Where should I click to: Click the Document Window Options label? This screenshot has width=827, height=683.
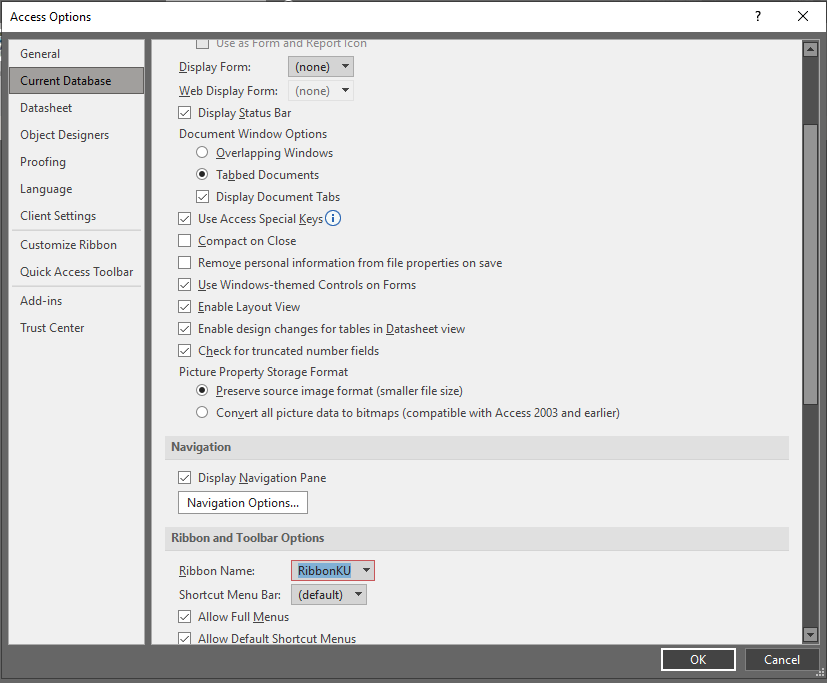253,134
